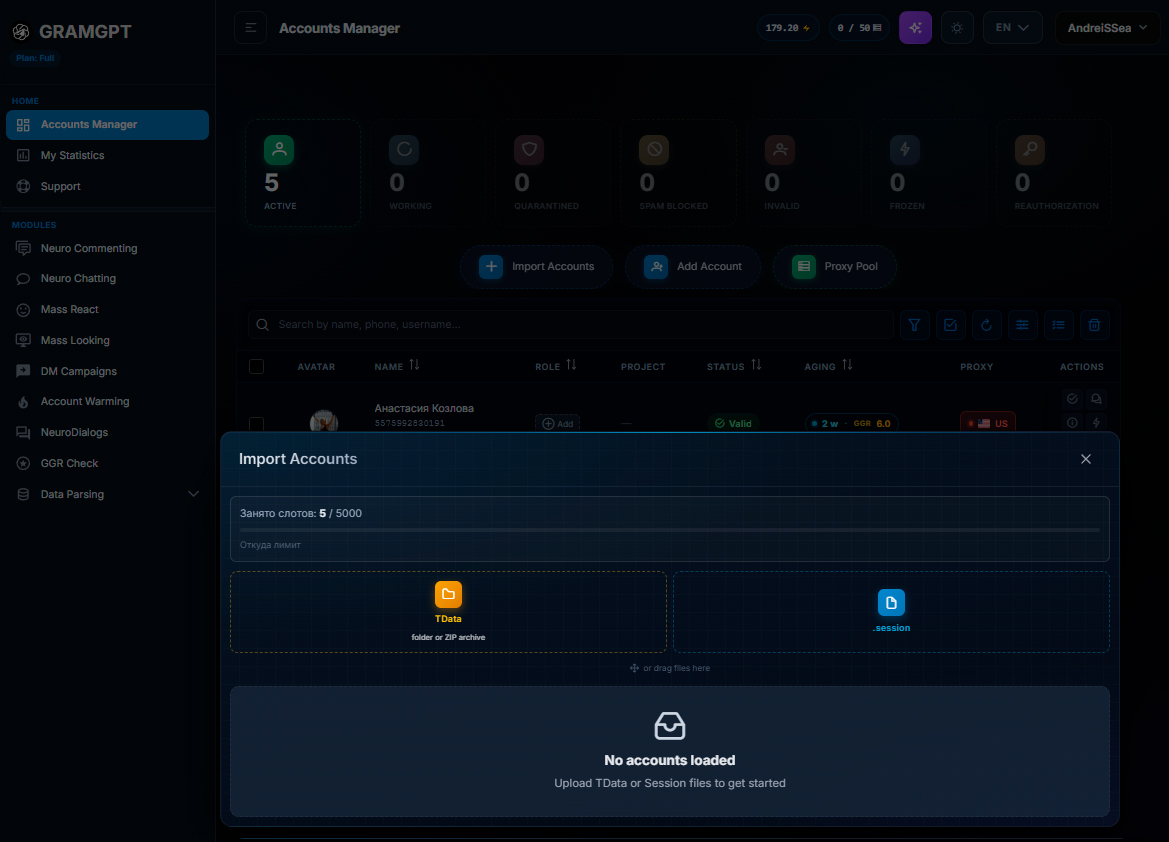Click the check-circle row action icon
The height and width of the screenshot is (842, 1169).
coord(1072,399)
